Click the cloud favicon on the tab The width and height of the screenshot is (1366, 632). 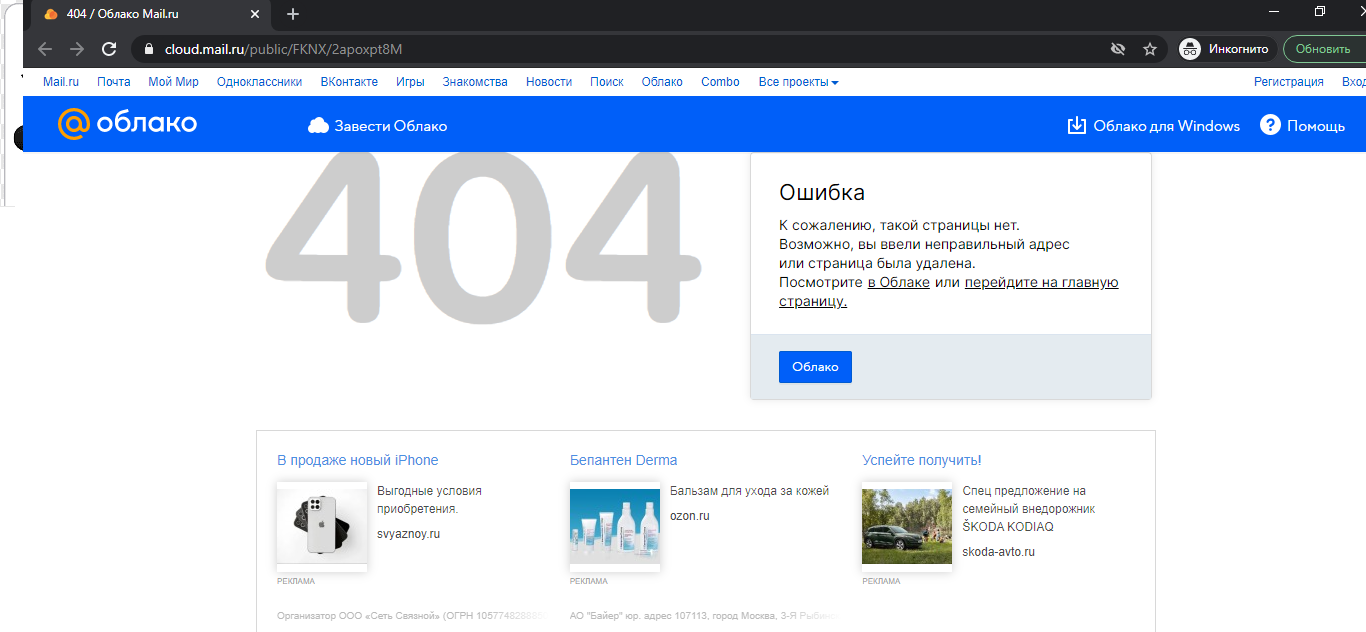51,14
